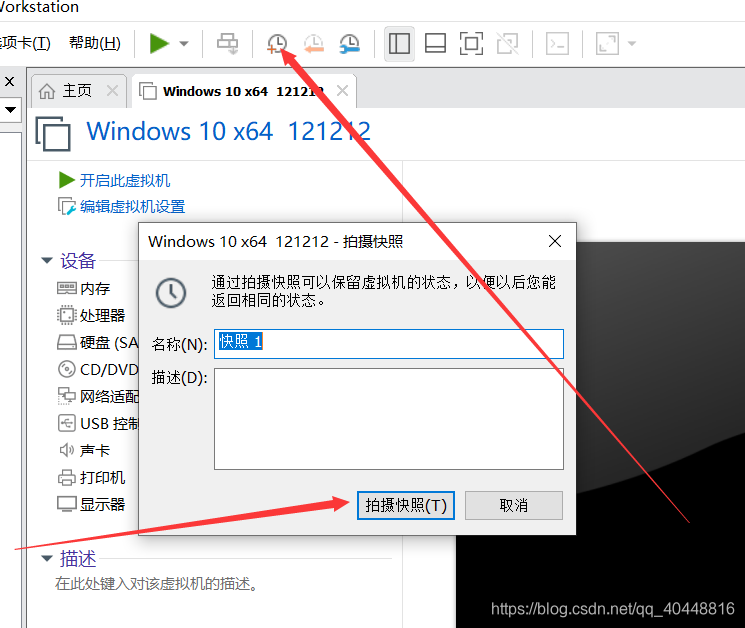Click the green power on play icon
This screenshot has width=745, height=628.
159,43
